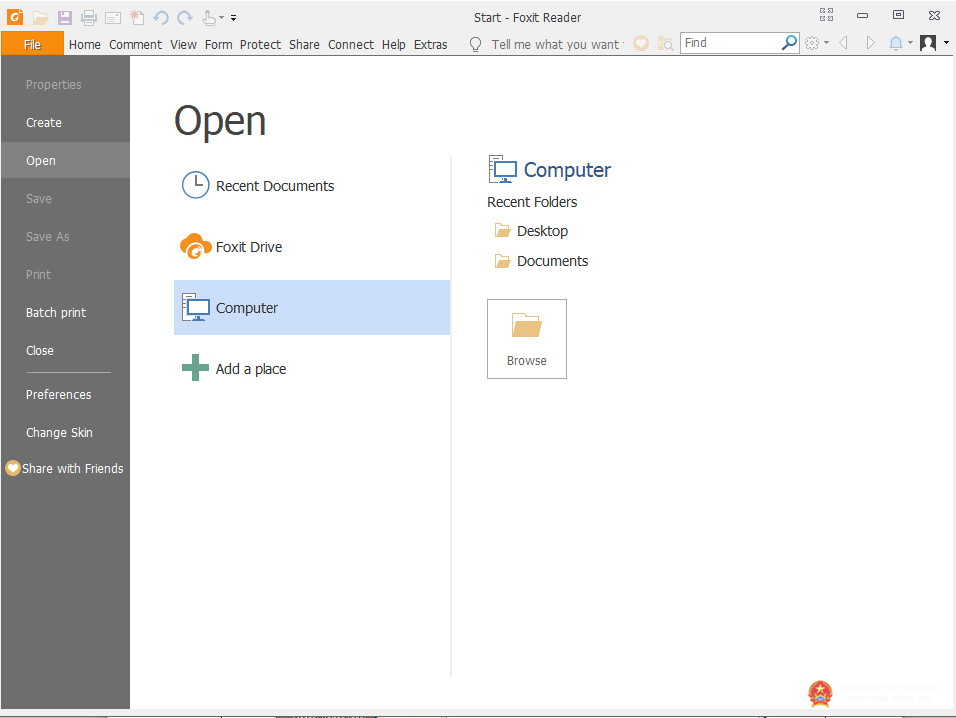The width and height of the screenshot is (956, 718).
Task: Click the Print quick-access icon
Action: click(89, 18)
